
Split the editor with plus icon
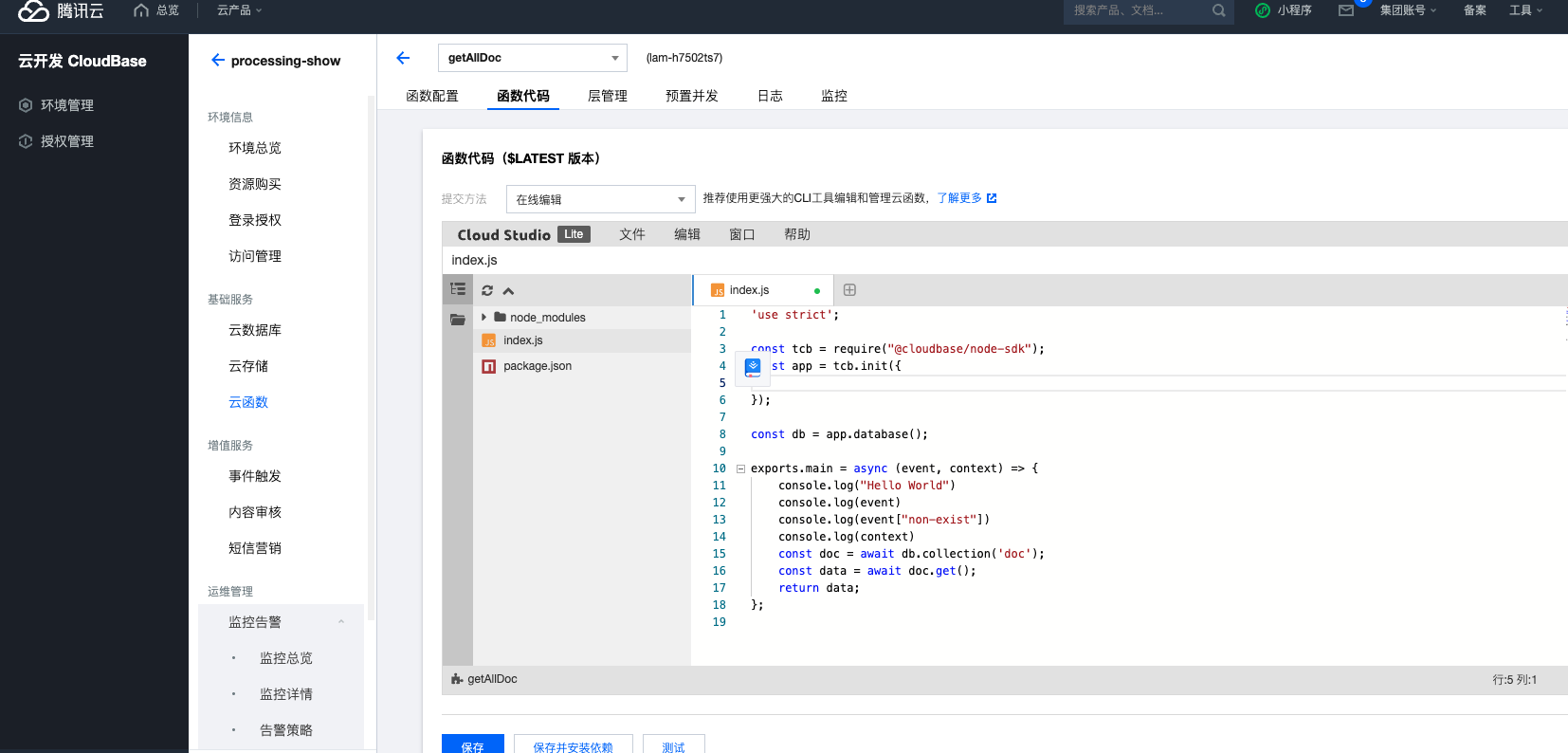coord(849,290)
